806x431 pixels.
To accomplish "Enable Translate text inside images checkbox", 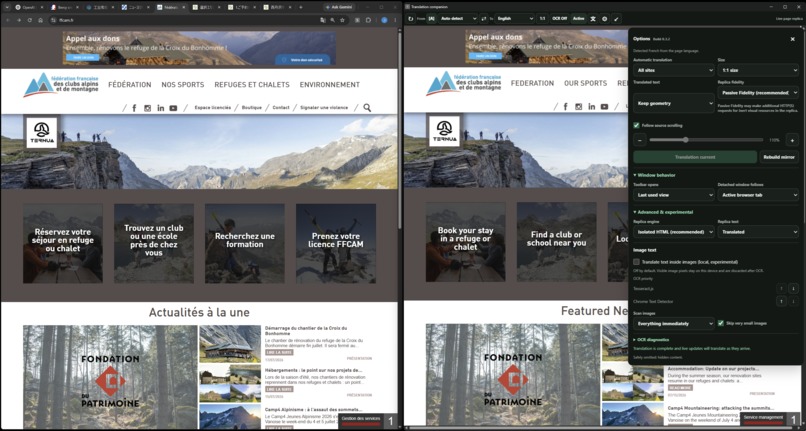I will pyautogui.click(x=636, y=262).
